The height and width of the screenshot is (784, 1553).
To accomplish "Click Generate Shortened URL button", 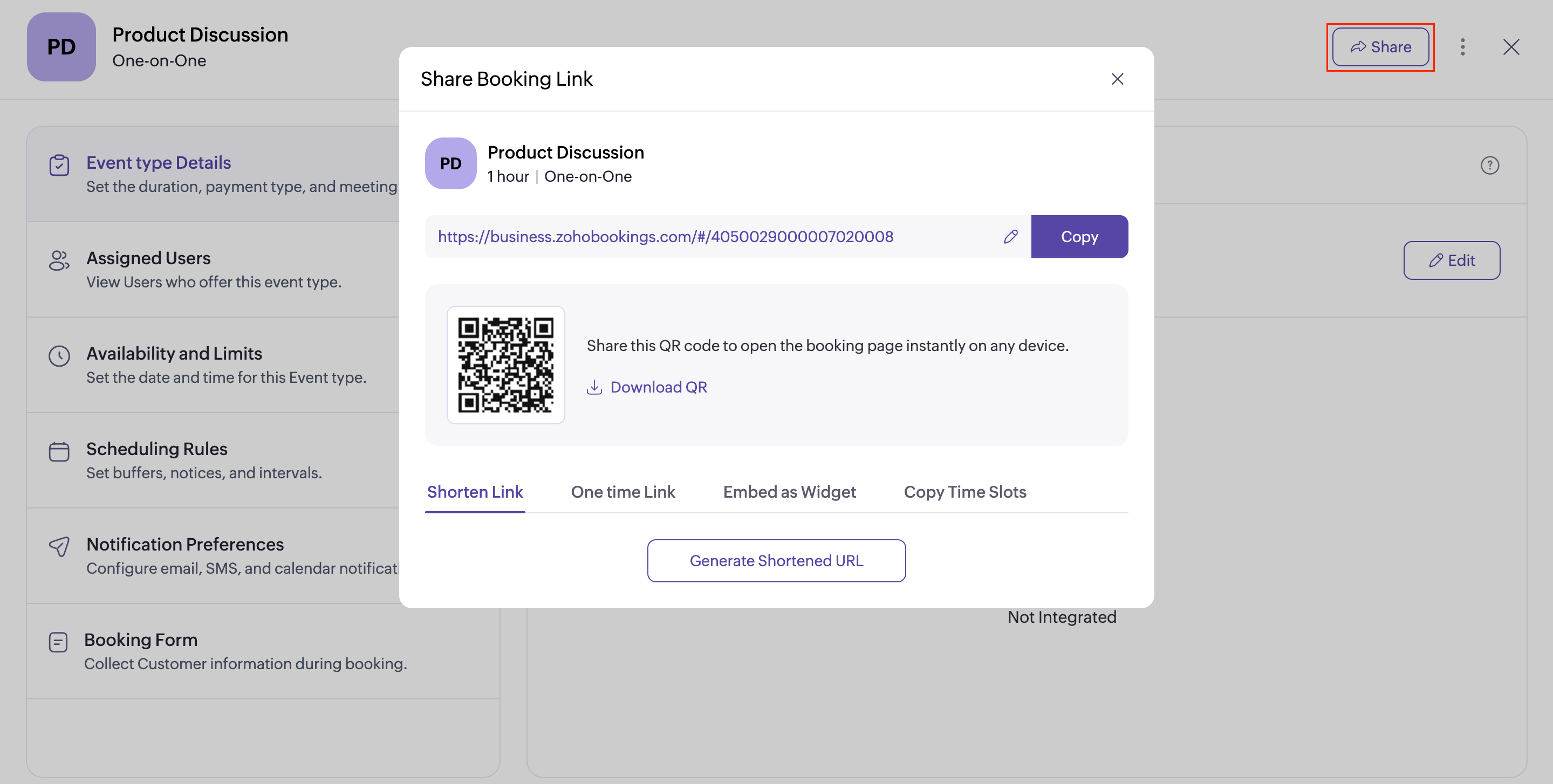I will 776,560.
